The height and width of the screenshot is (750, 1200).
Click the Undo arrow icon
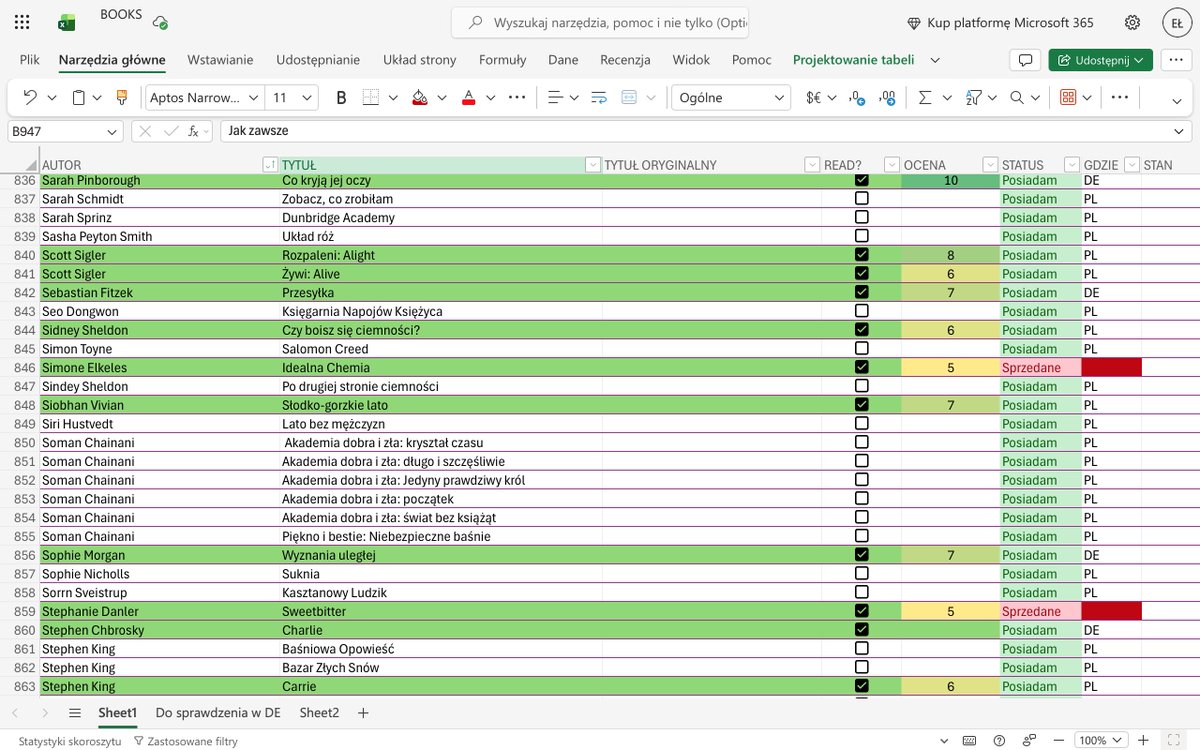[30, 97]
